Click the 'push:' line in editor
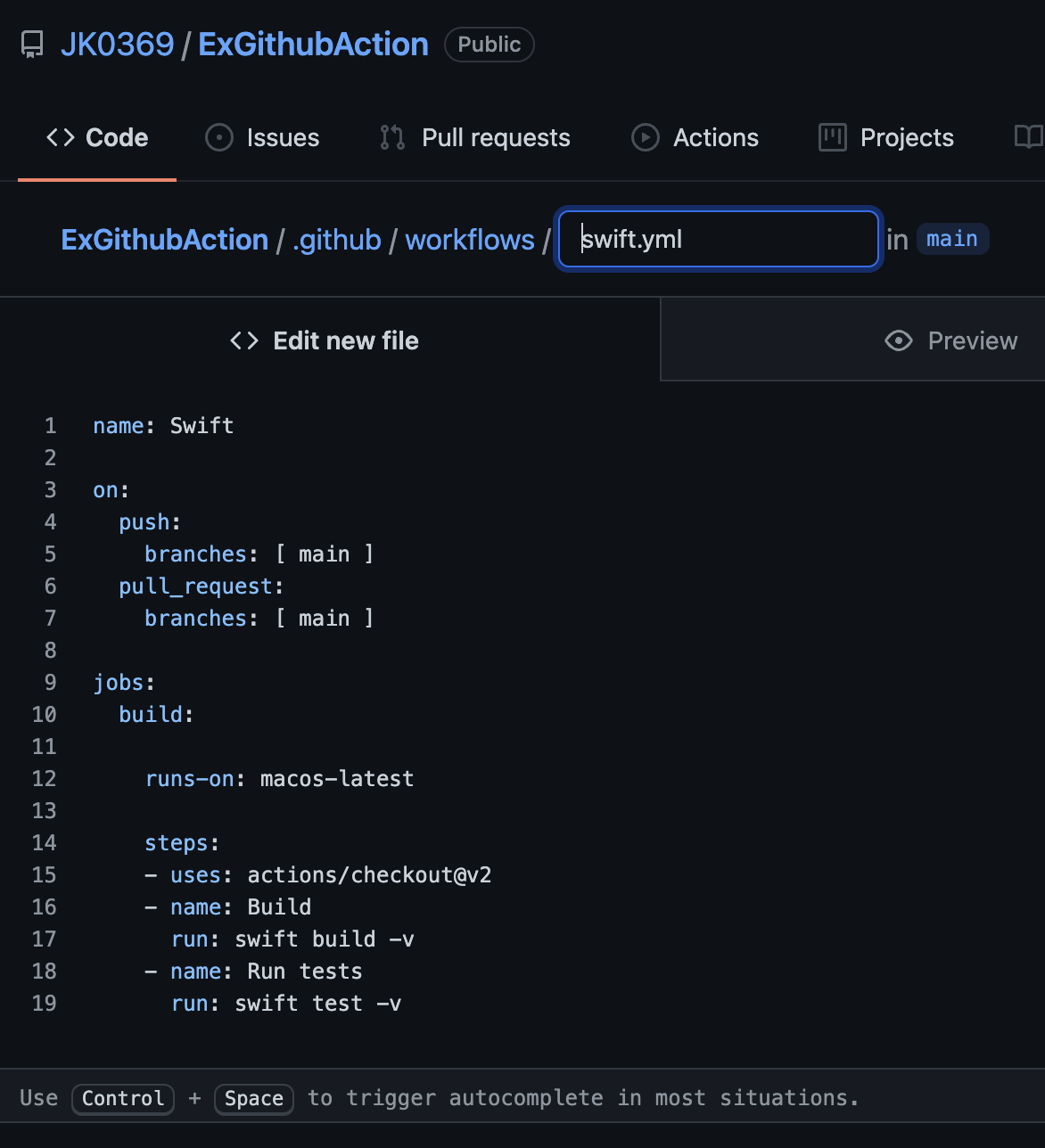Viewport: 1045px width, 1148px height. [x=150, y=522]
